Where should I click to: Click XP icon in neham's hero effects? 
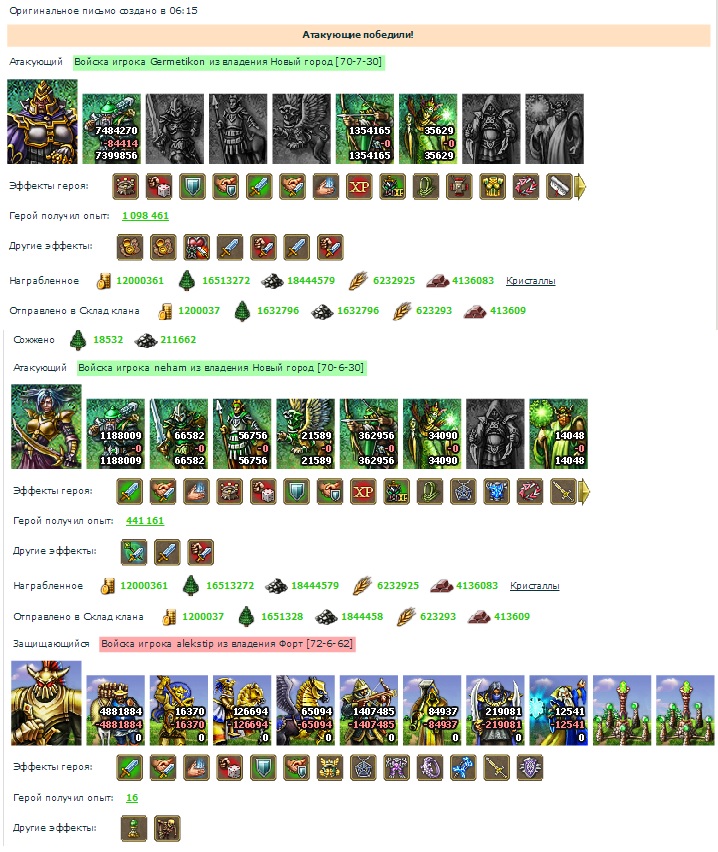click(x=363, y=492)
